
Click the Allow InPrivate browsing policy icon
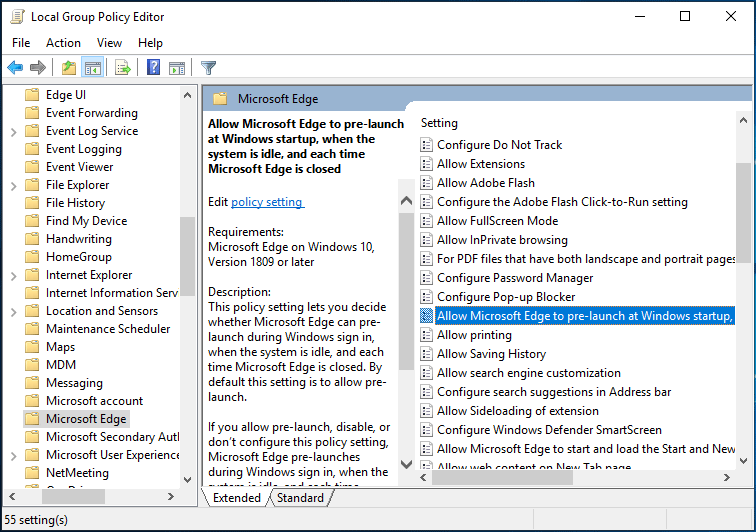click(426, 240)
